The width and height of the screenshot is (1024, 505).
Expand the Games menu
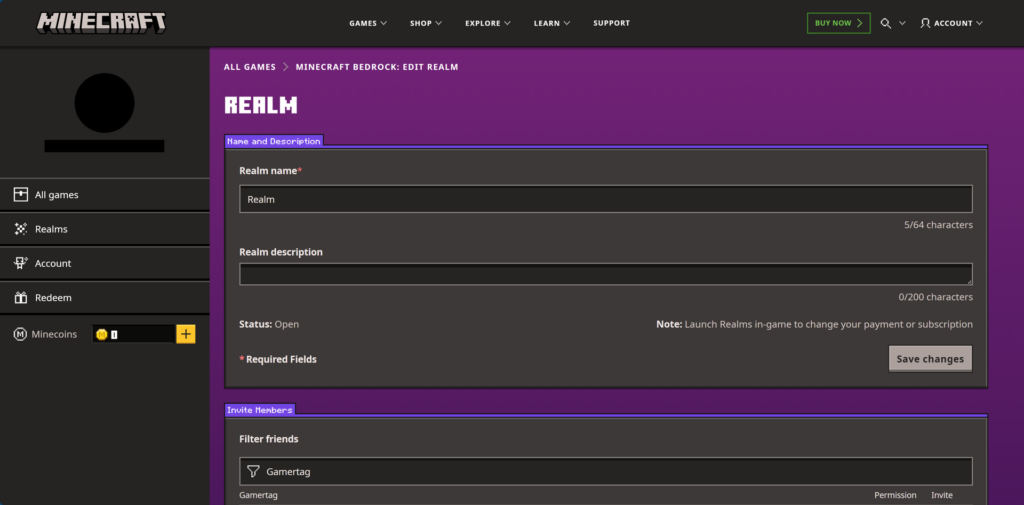[368, 23]
